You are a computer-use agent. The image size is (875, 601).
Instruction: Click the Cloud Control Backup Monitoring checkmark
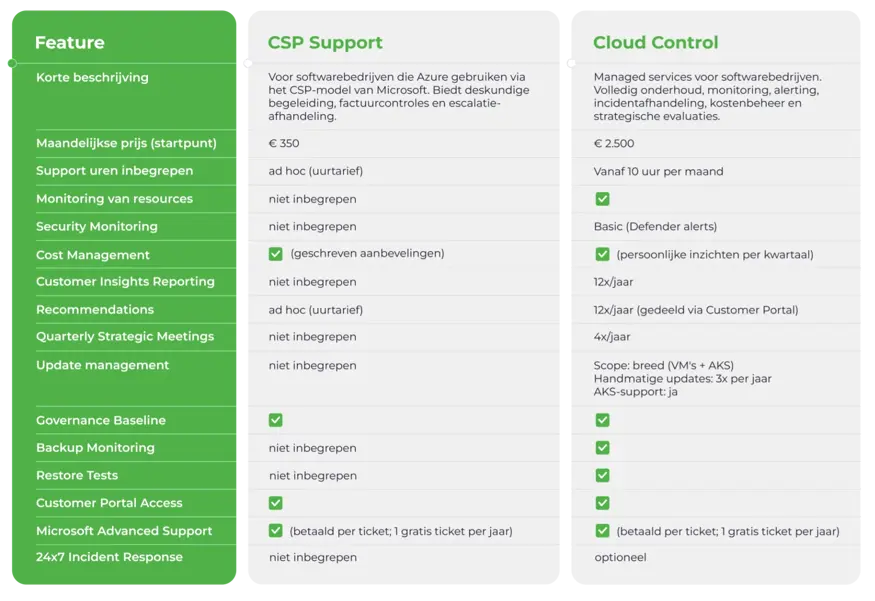click(602, 448)
